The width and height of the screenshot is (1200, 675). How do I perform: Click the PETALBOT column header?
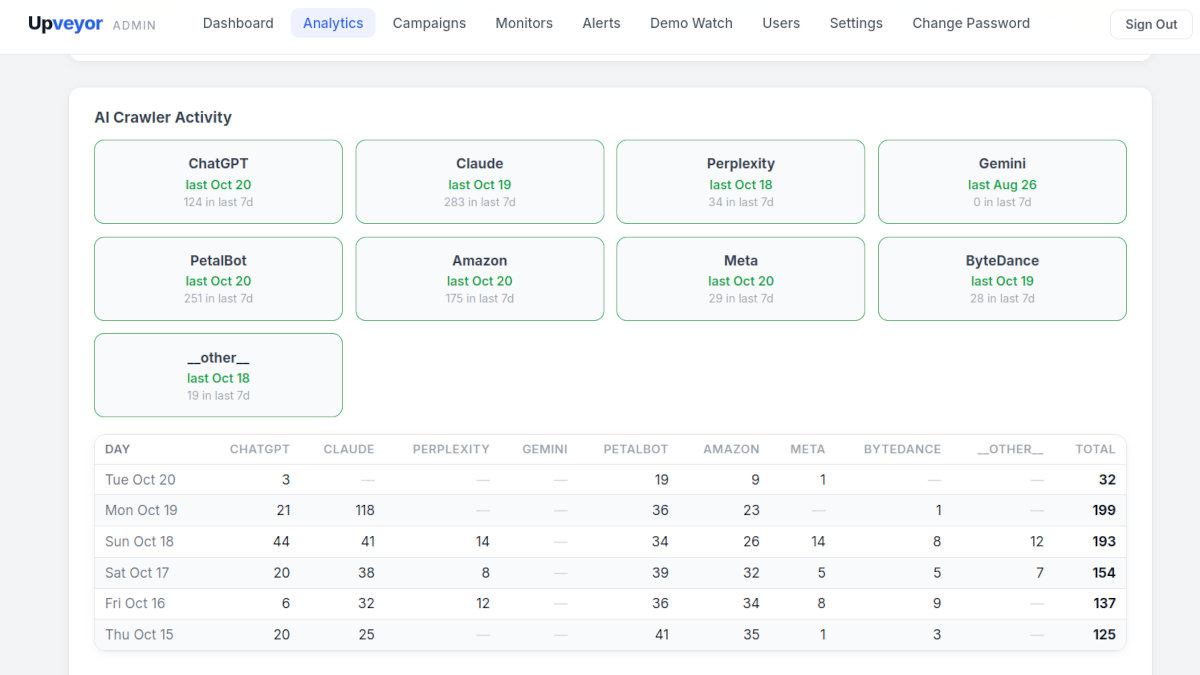pos(636,449)
